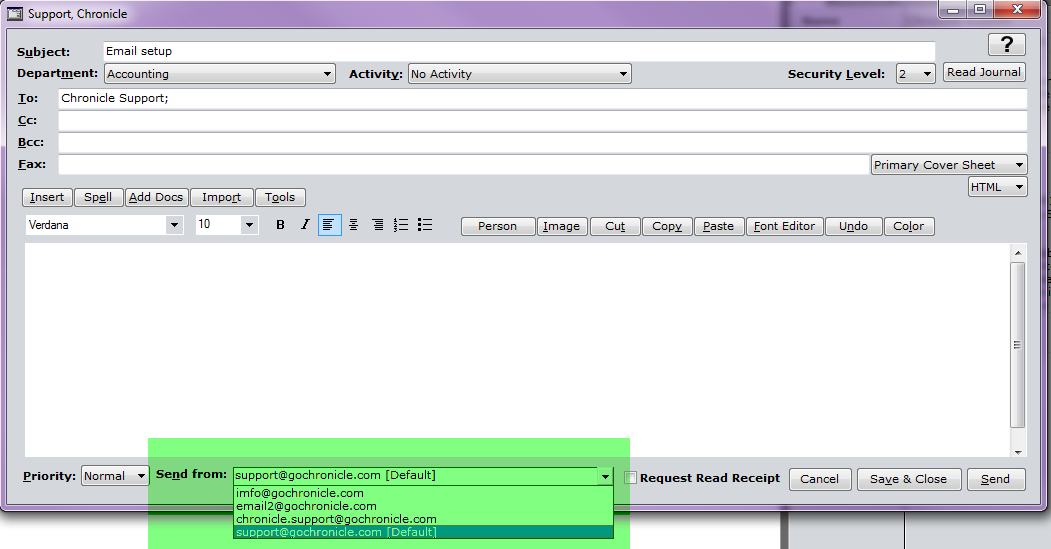This screenshot has height=549, width=1051.
Task: Select email2@gochronicle.com from the list
Action: [423, 506]
